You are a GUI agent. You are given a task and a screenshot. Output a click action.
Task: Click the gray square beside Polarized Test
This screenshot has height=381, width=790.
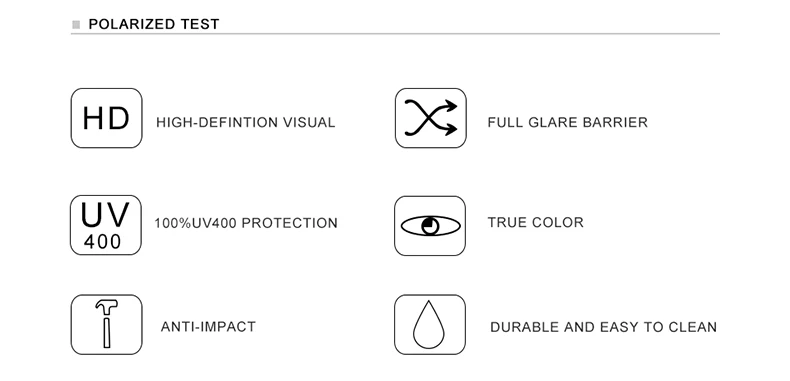point(76,24)
